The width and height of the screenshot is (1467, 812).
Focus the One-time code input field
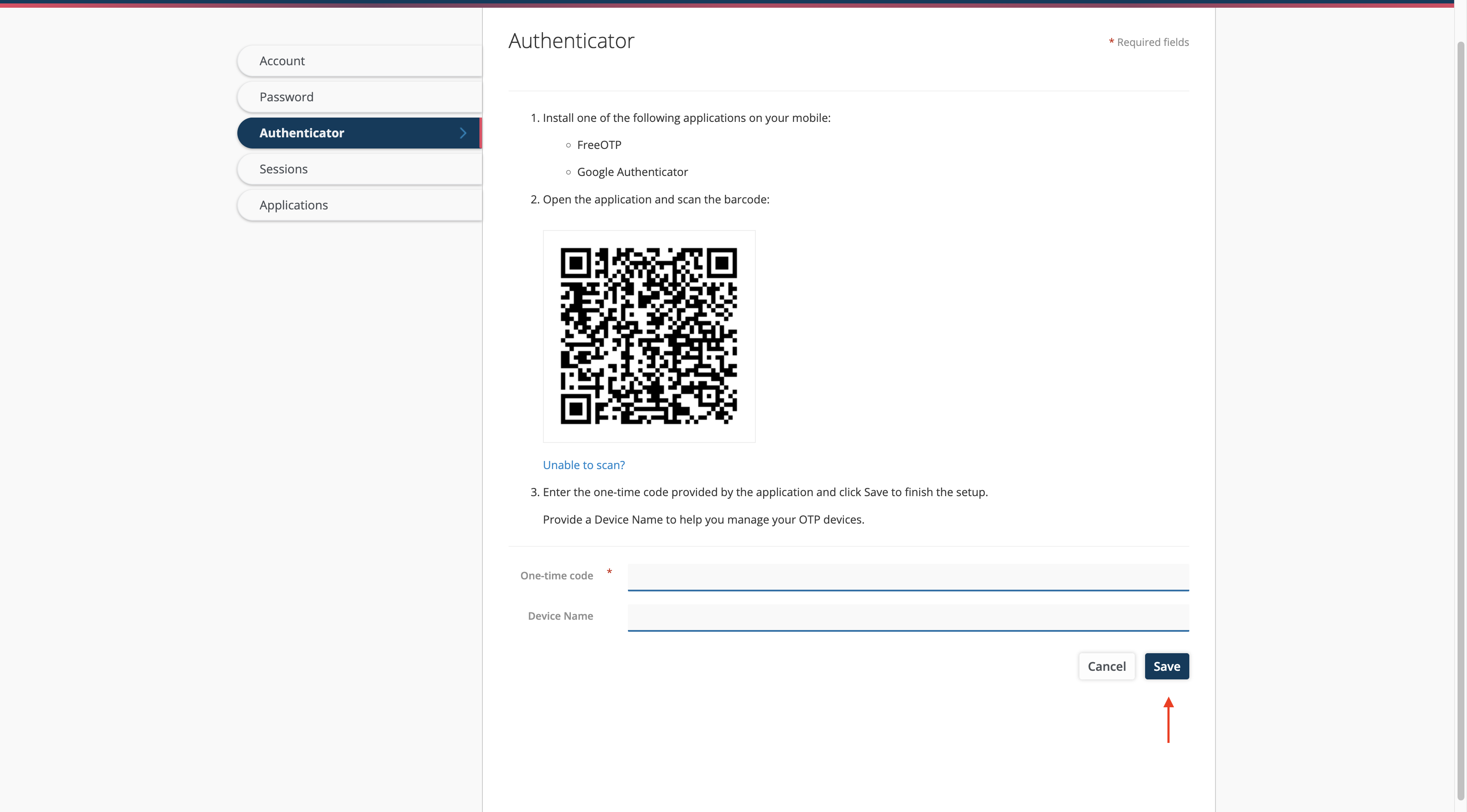tap(908, 576)
